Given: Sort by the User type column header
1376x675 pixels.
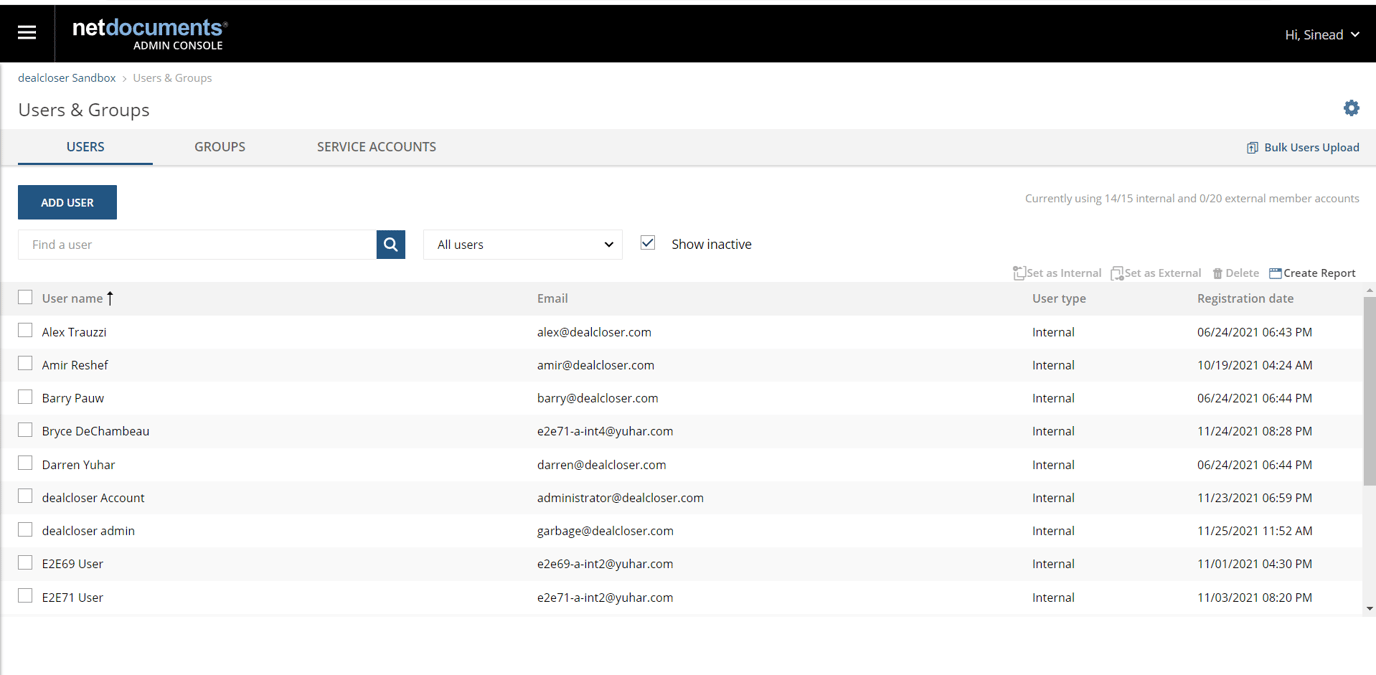Looking at the screenshot, I should [1059, 298].
